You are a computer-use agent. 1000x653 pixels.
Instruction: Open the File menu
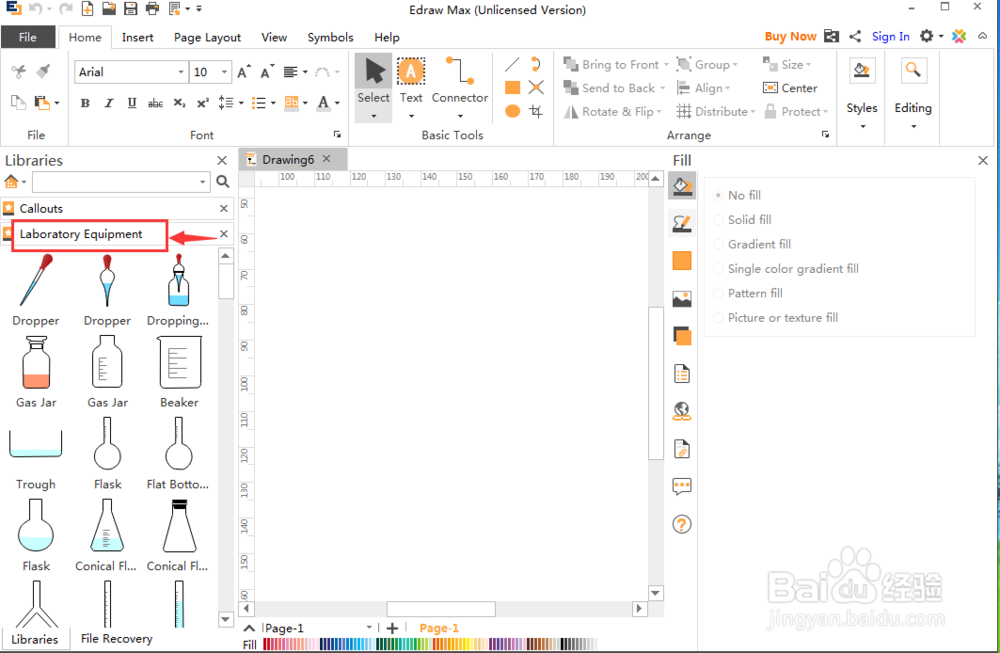[27, 37]
